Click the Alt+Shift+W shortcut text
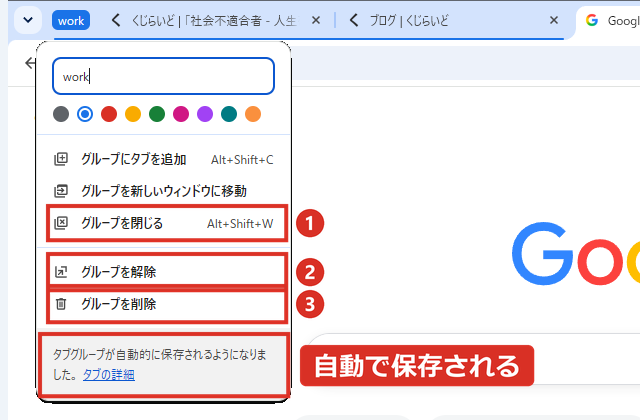Screen dimensions: 640x420 pos(240,224)
